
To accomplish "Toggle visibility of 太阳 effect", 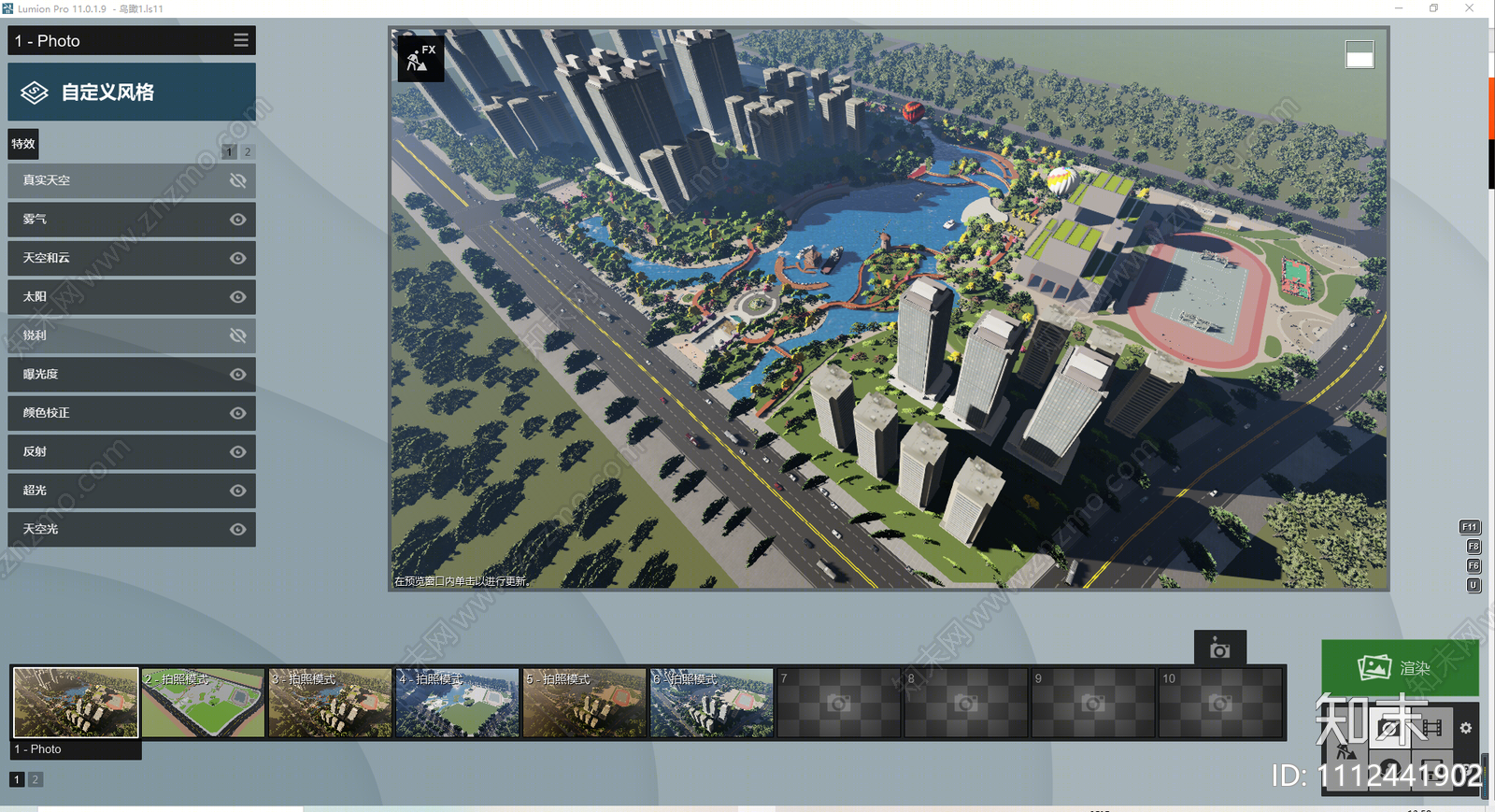I will point(238,297).
